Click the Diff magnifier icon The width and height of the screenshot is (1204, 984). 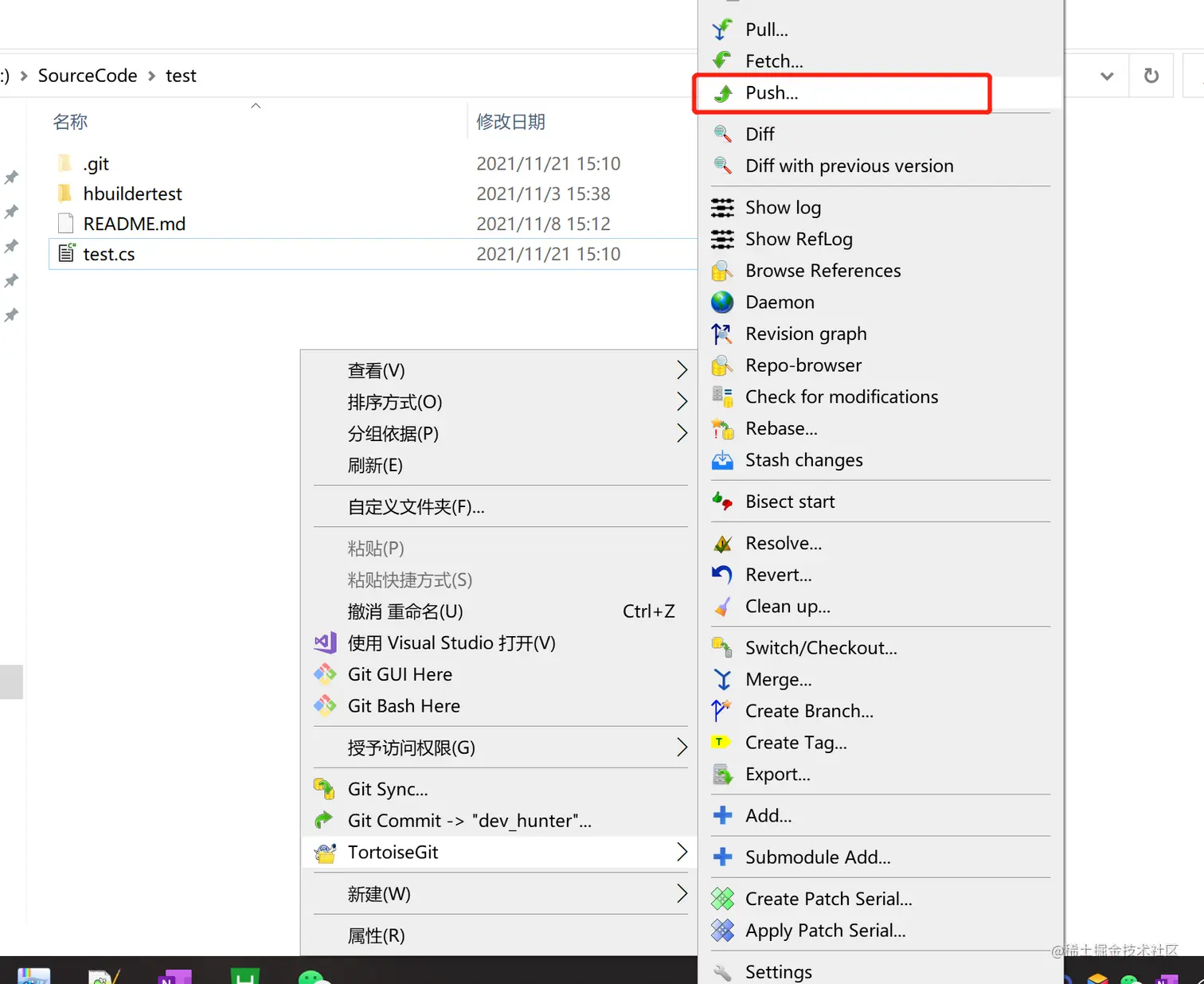point(722,134)
